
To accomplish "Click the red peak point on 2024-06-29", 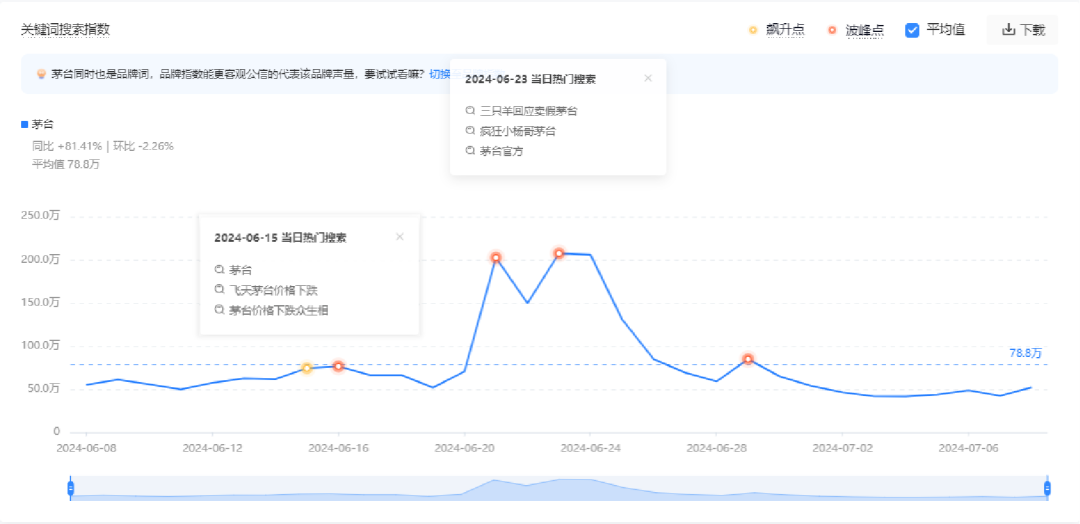I will click(x=748, y=359).
